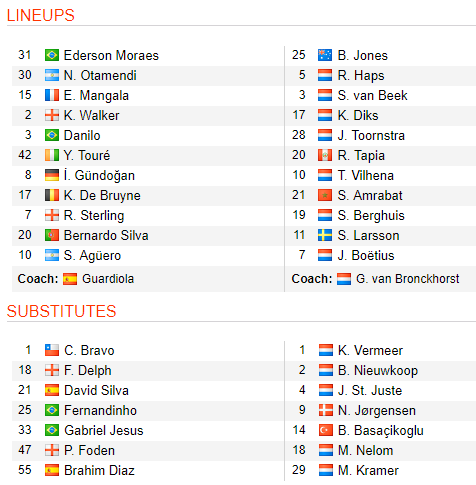Image resolution: width=476 pixels, height=485 pixels.
Task: Click the SUBSTITUTES section heading
Action: tap(61, 311)
